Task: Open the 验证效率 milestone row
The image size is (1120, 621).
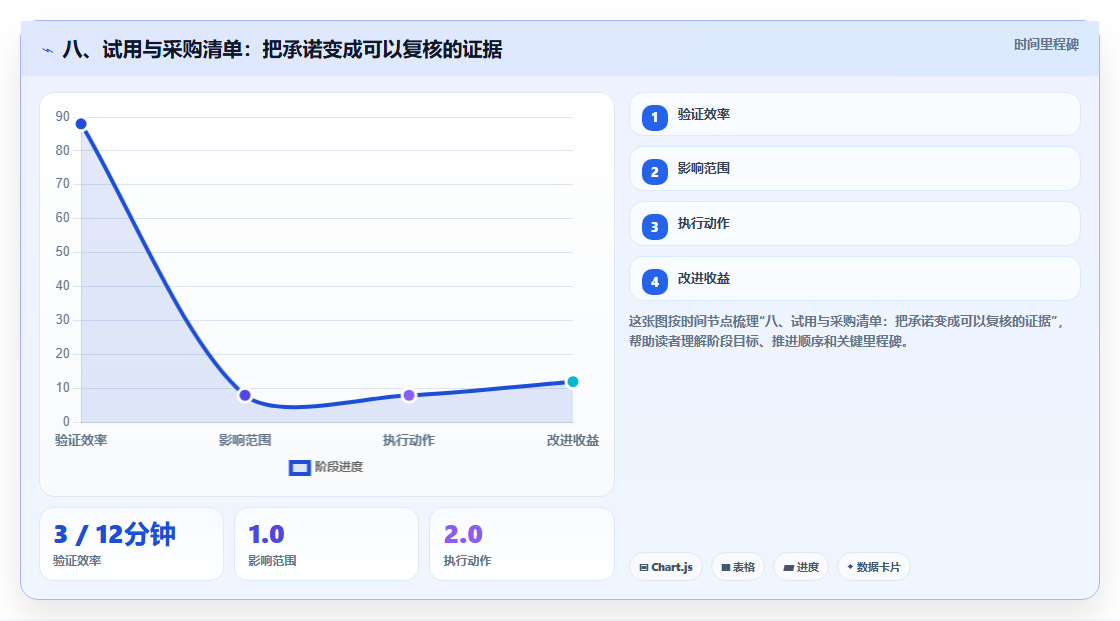Action: (x=854, y=114)
